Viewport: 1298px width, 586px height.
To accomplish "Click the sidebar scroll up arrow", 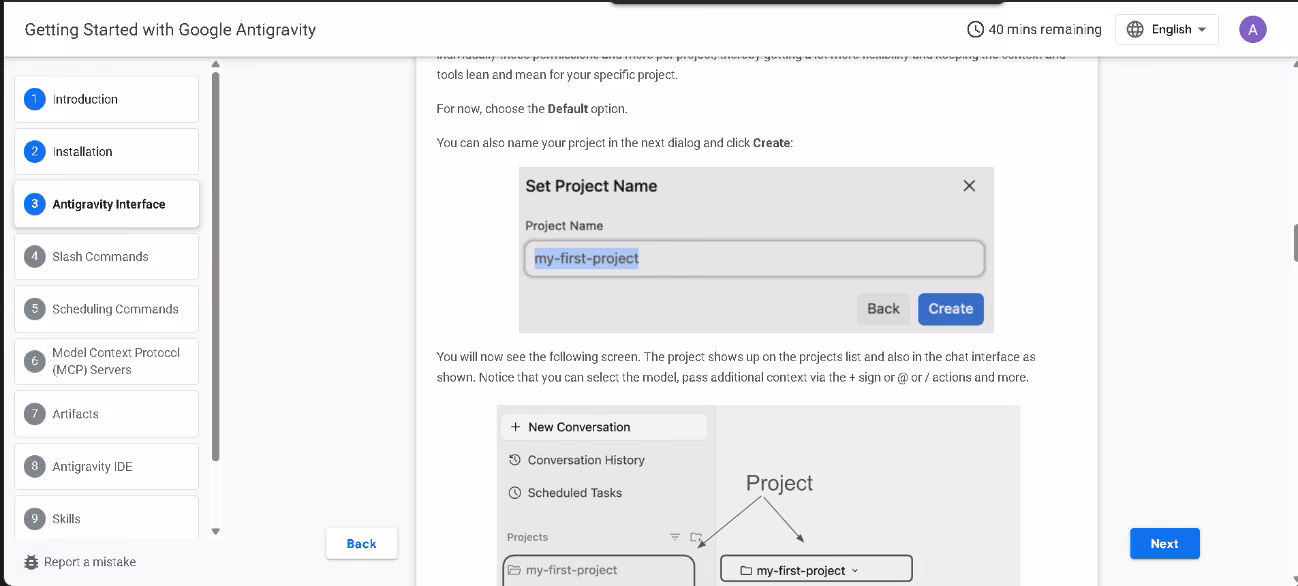I will pyautogui.click(x=215, y=65).
